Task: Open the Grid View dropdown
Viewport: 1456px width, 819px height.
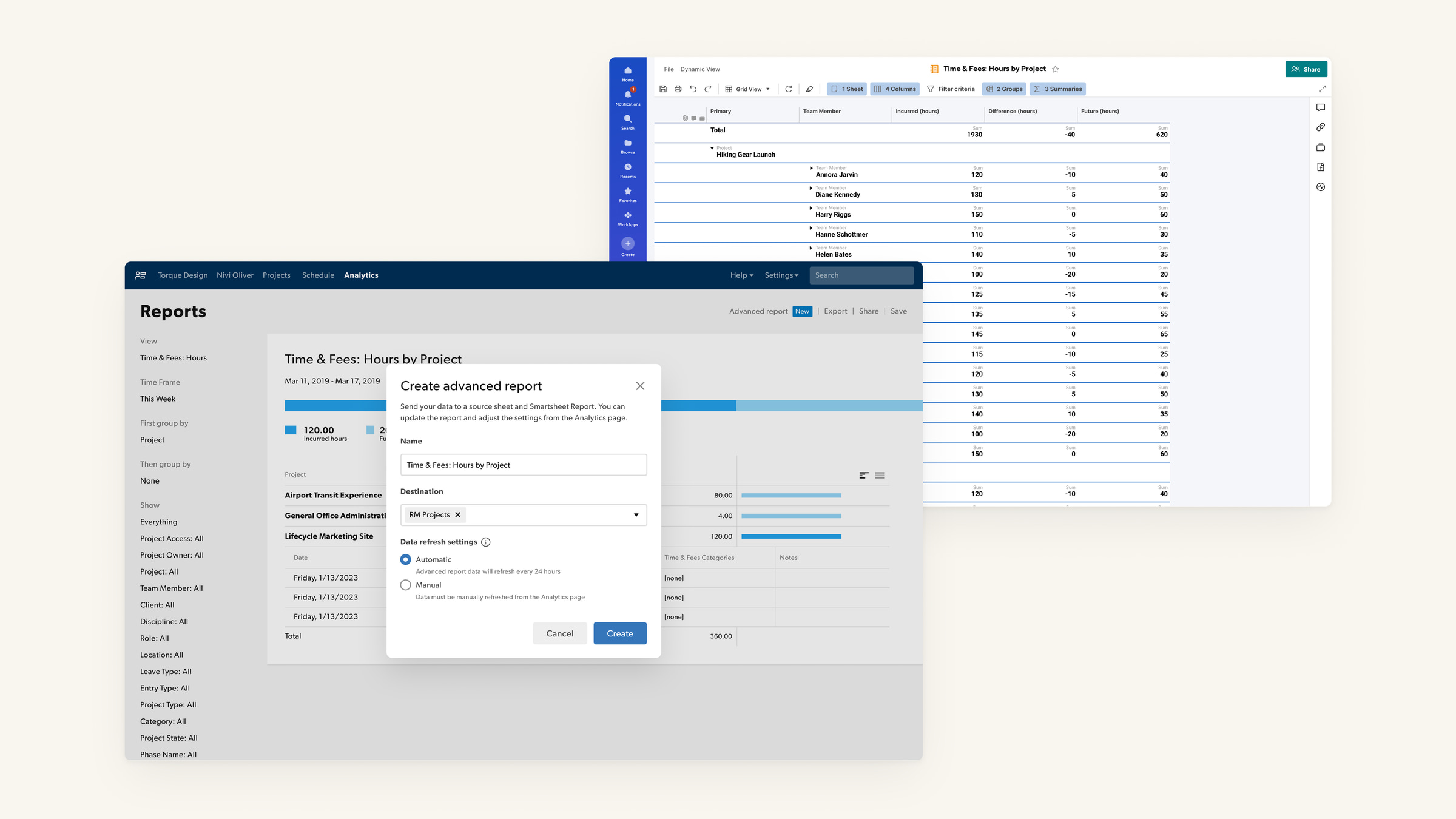Action: coord(747,89)
